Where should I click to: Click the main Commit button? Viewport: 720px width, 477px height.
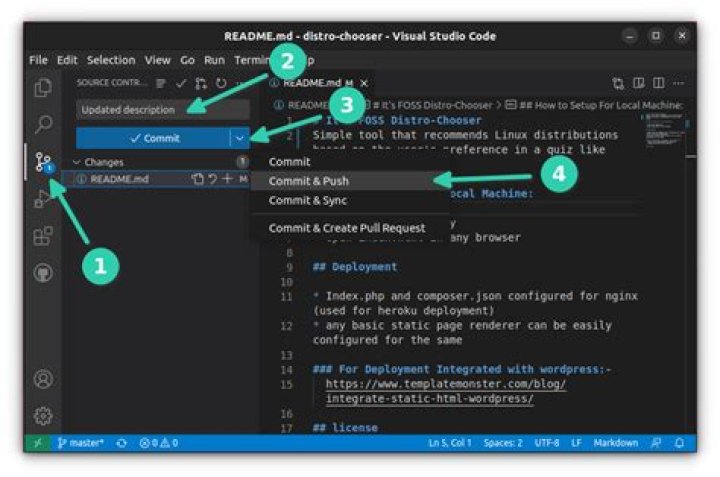153,138
